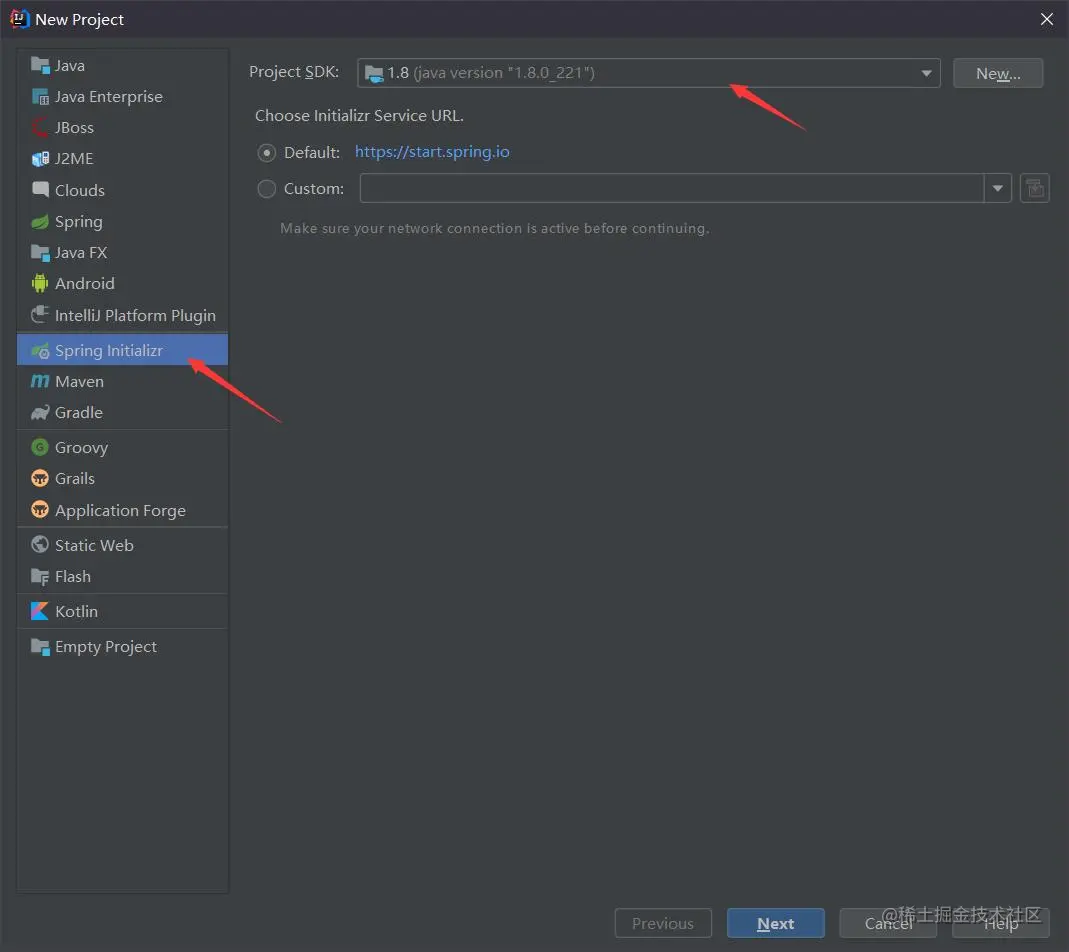Click the New... SDK button
This screenshot has height=952, width=1069.
tap(998, 73)
